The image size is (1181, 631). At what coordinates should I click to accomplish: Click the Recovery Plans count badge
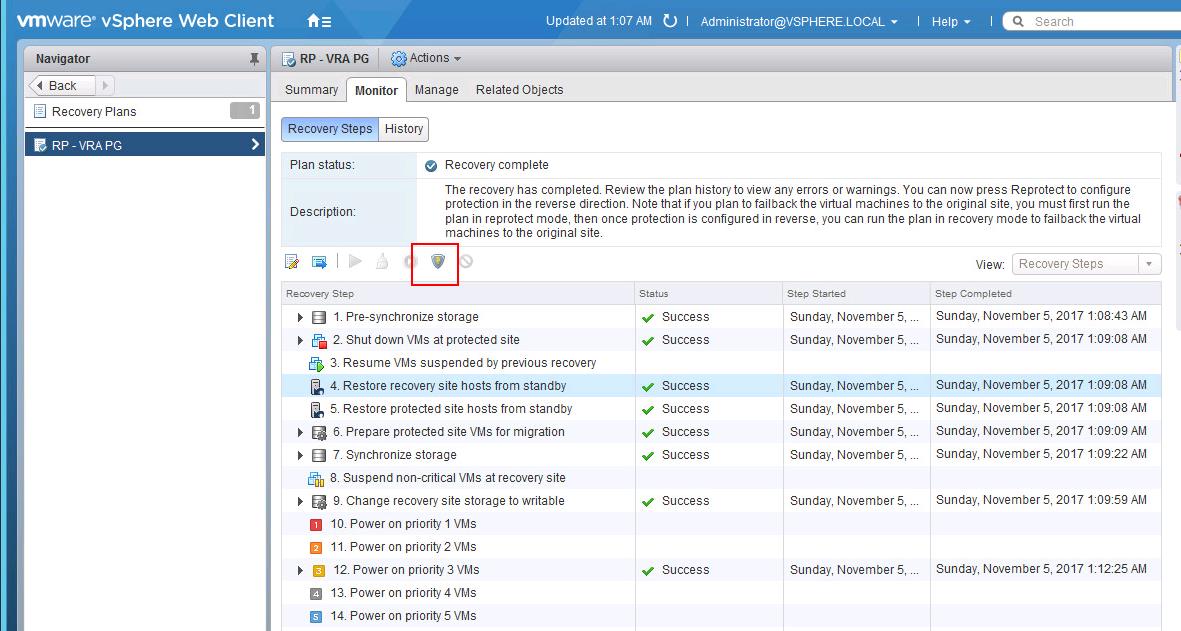[245, 111]
